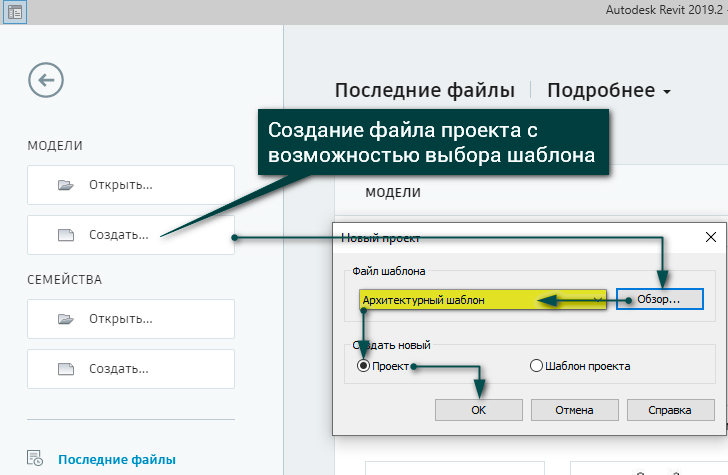Open a family with Открыть under СЕМЕЙСТВА
Screen dimensions: 728x475
131,319
